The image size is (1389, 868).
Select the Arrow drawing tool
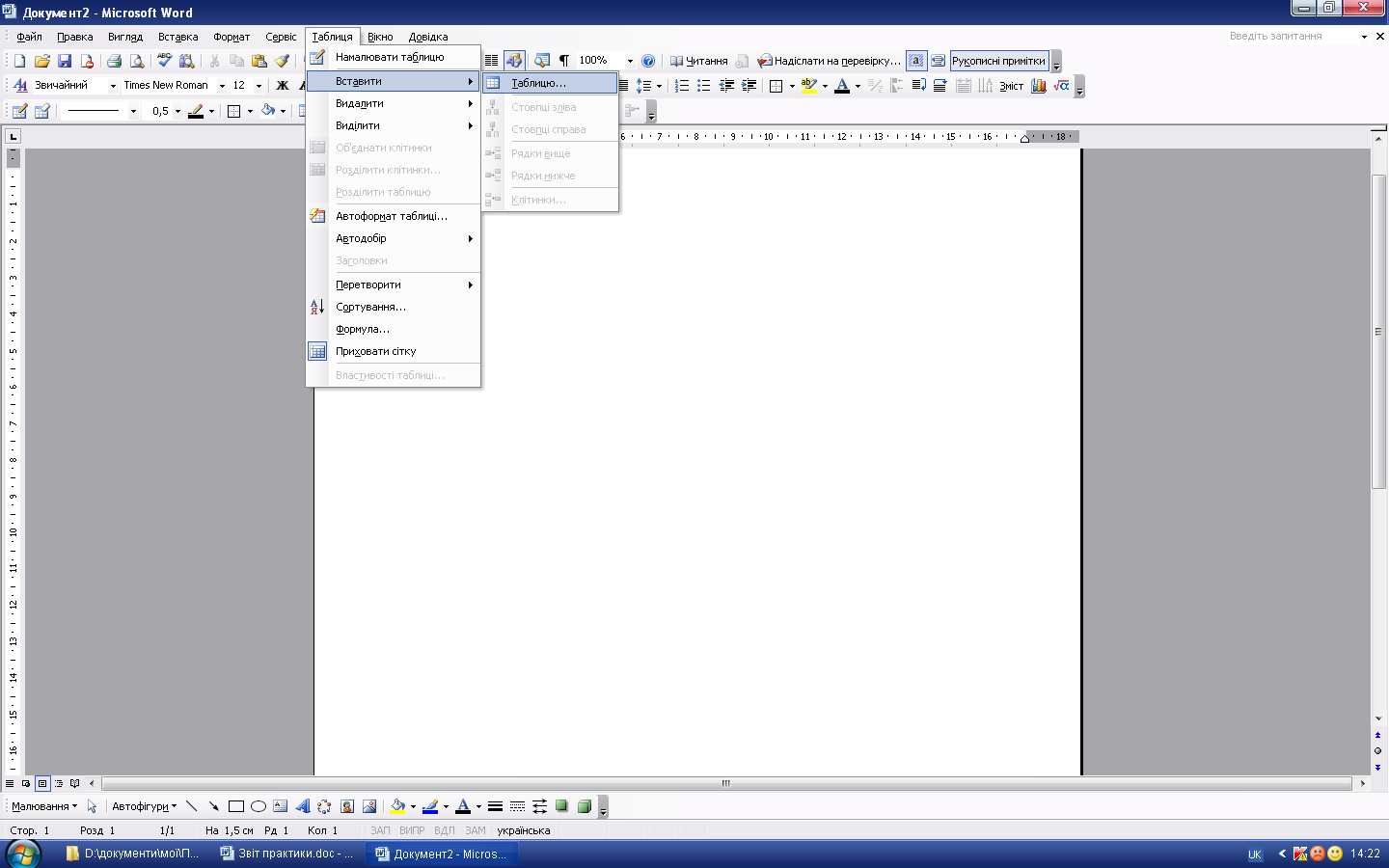point(213,806)
